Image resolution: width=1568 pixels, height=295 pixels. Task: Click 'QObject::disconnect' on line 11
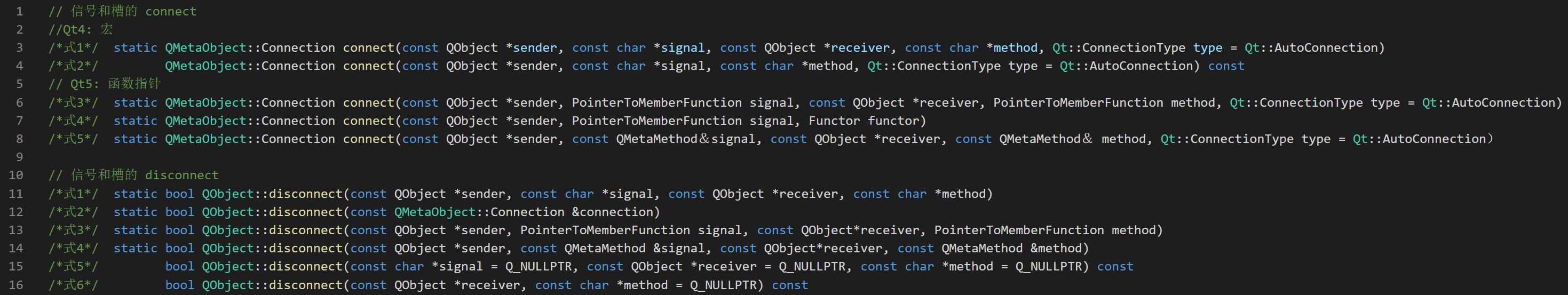[x=273, y=194]
